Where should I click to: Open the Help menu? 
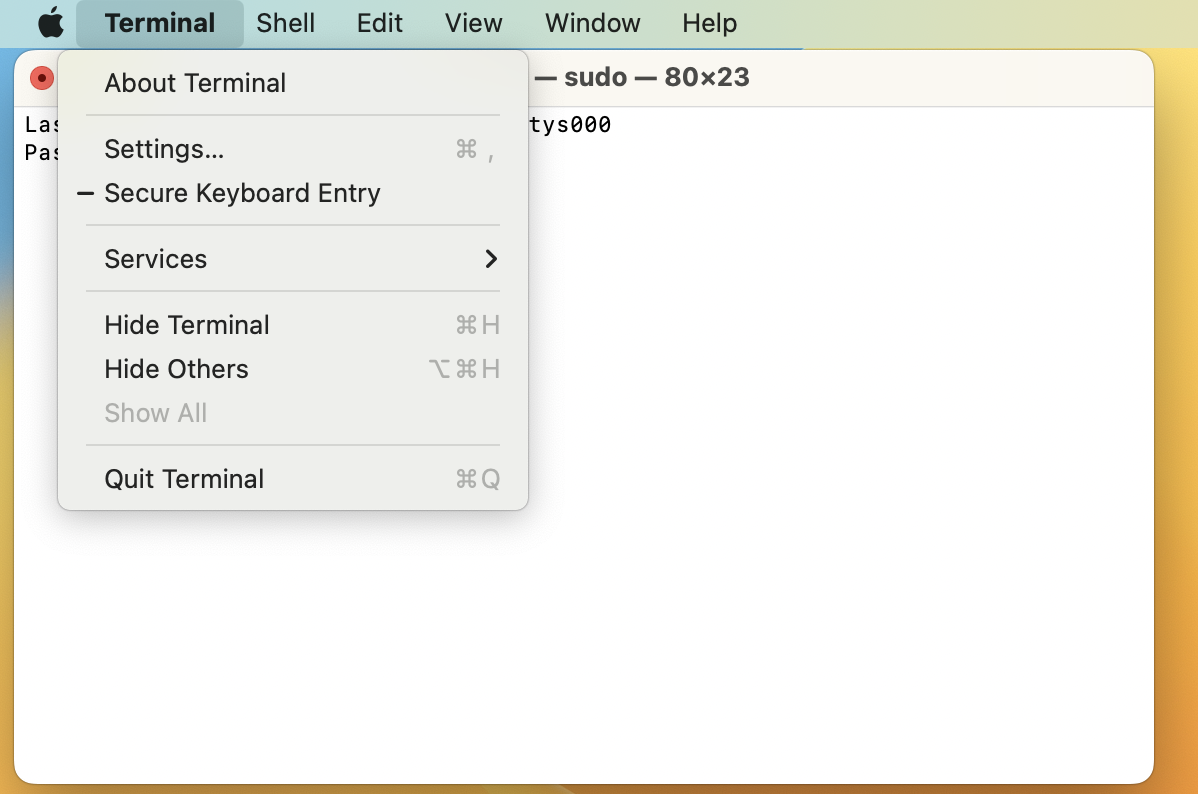pyautogui.click(x=709, y=23)
